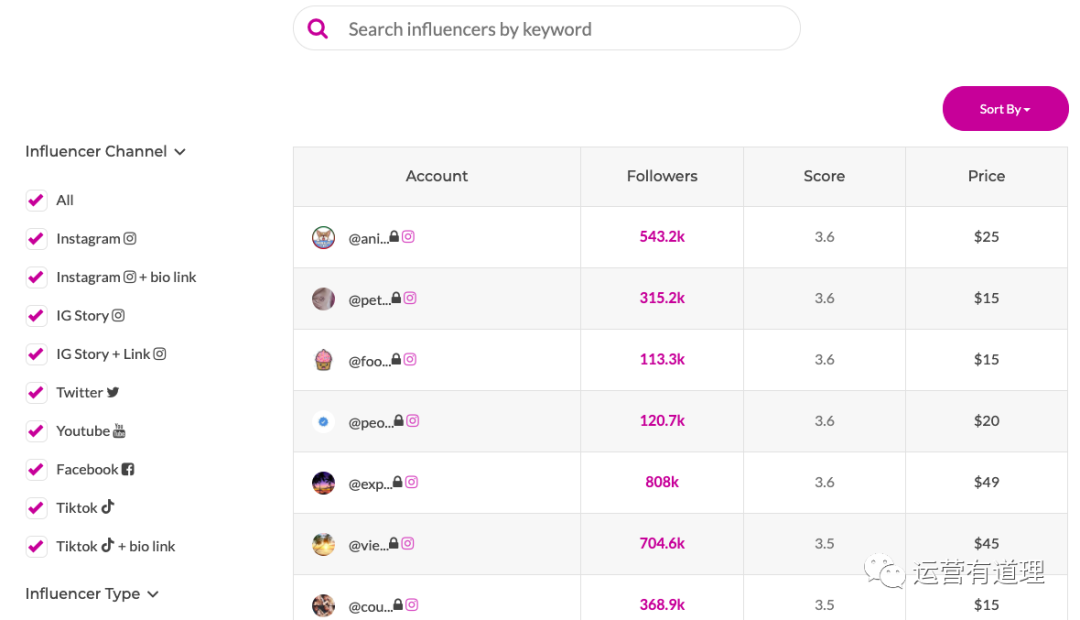Toggle Tiktok + bio link checkbox
1080x620 pixels.
click(x=36, y=546)
